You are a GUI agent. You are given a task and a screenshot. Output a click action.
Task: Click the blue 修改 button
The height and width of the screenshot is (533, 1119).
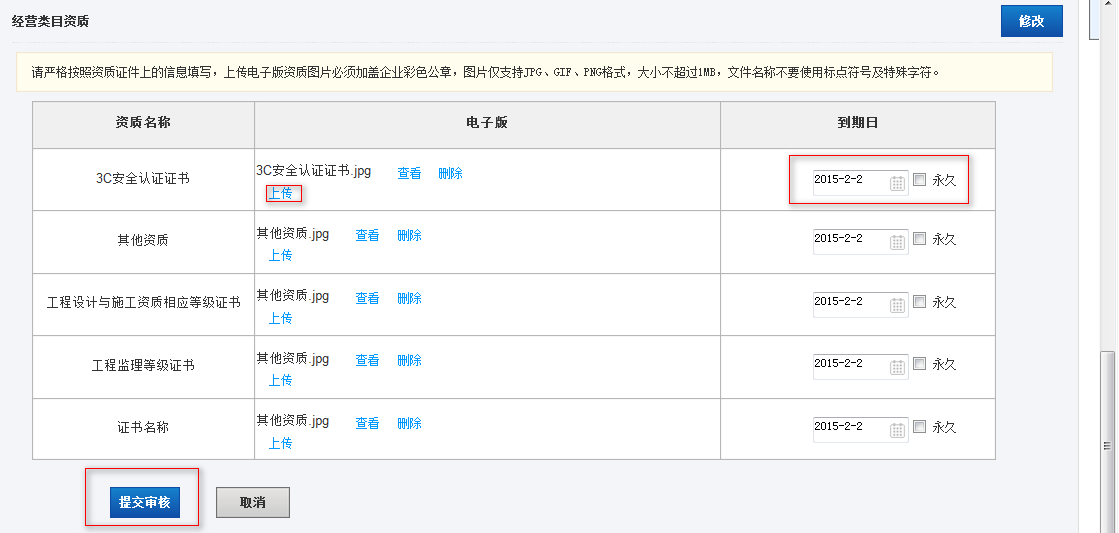(1031, 21)
